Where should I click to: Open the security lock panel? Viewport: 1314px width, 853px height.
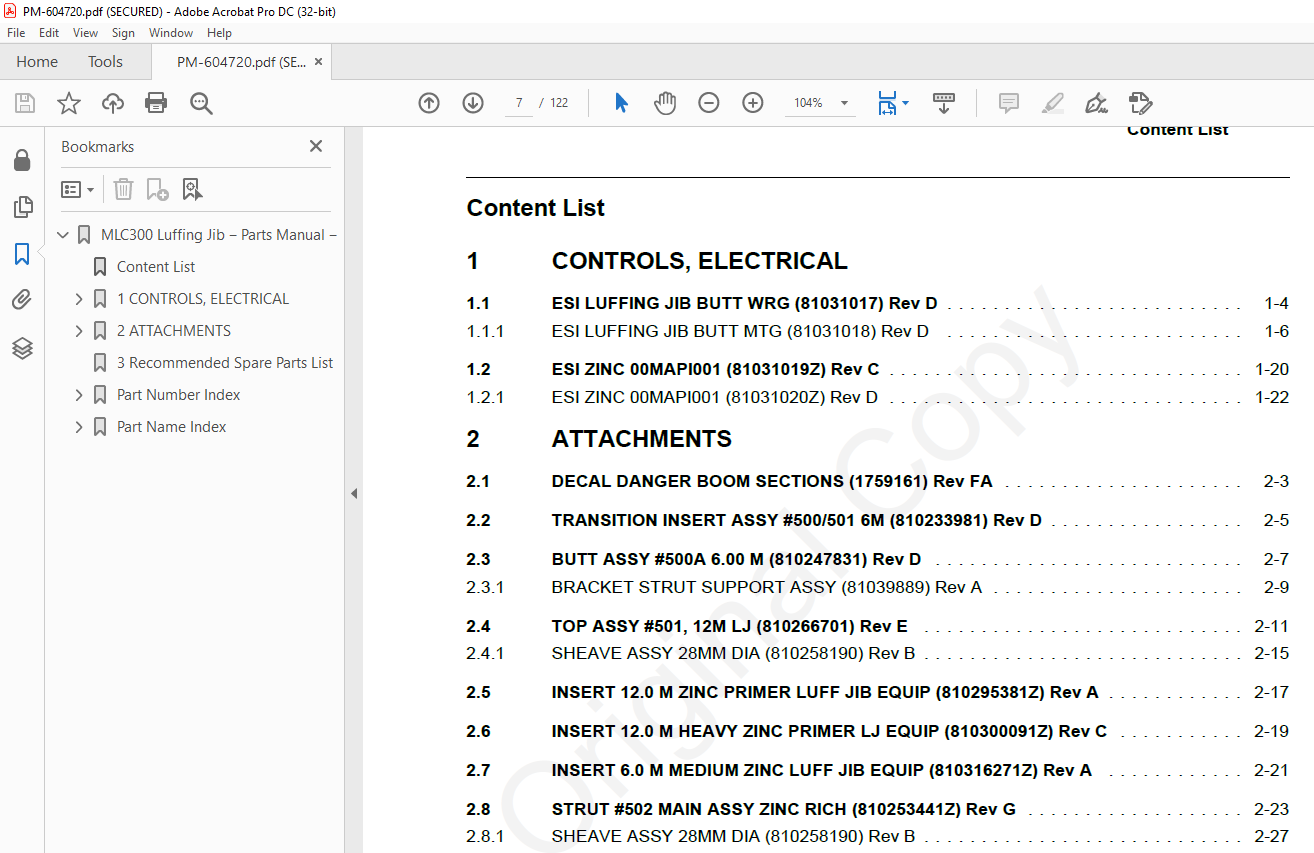(22, 160)
